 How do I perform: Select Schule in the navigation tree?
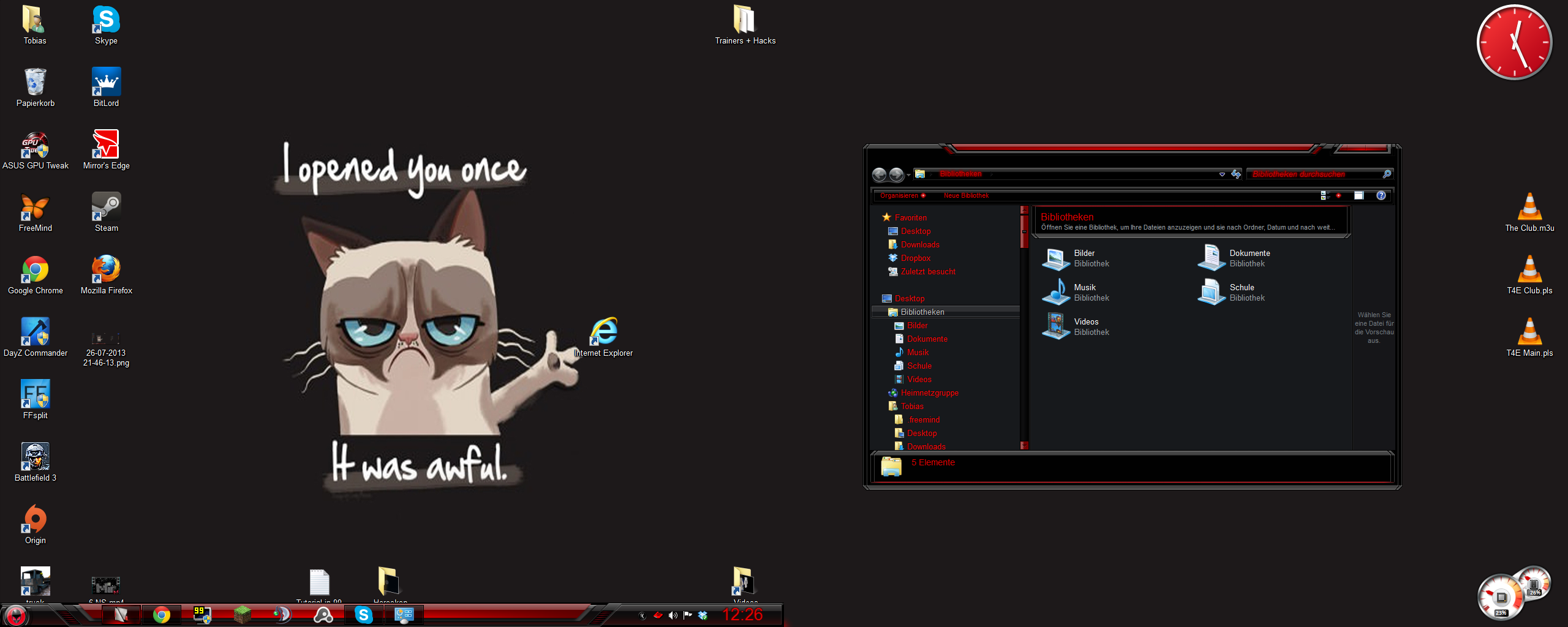[x=913, y=366]
